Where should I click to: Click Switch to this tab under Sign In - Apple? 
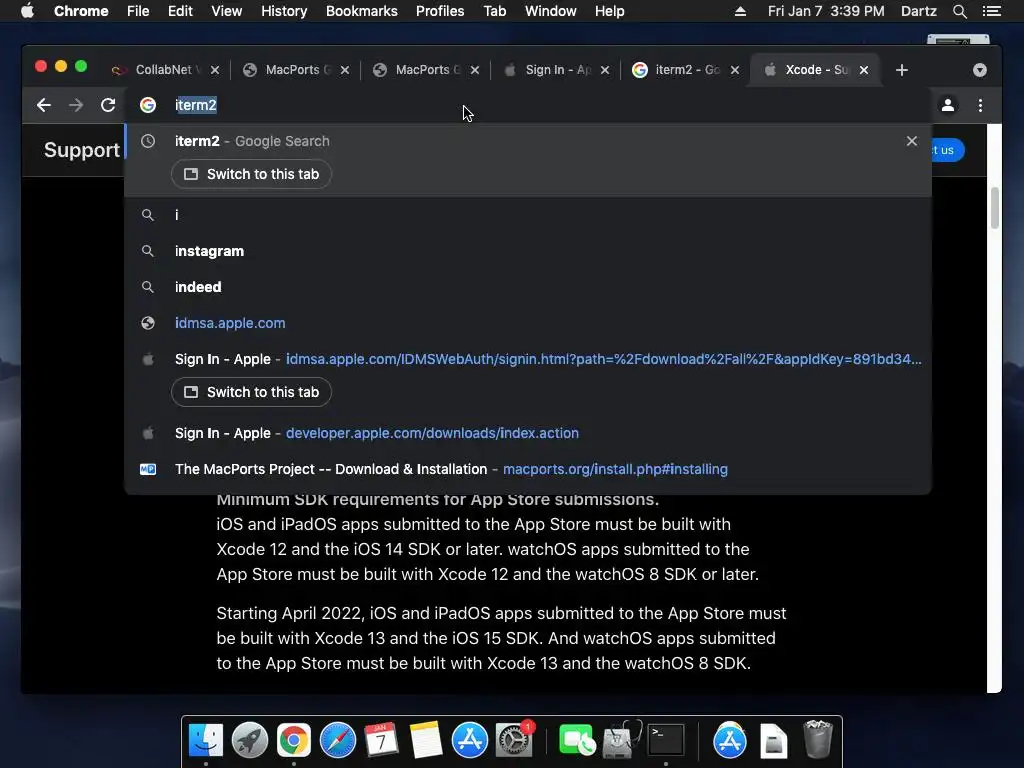coord(251,392)
